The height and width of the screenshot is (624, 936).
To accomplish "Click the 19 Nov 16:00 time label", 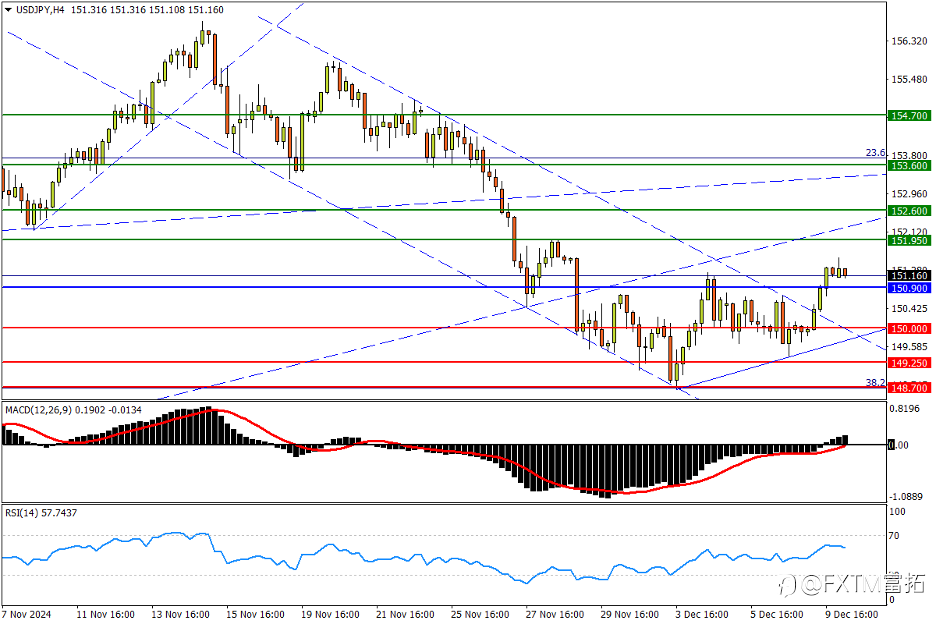I will point(330,614).
